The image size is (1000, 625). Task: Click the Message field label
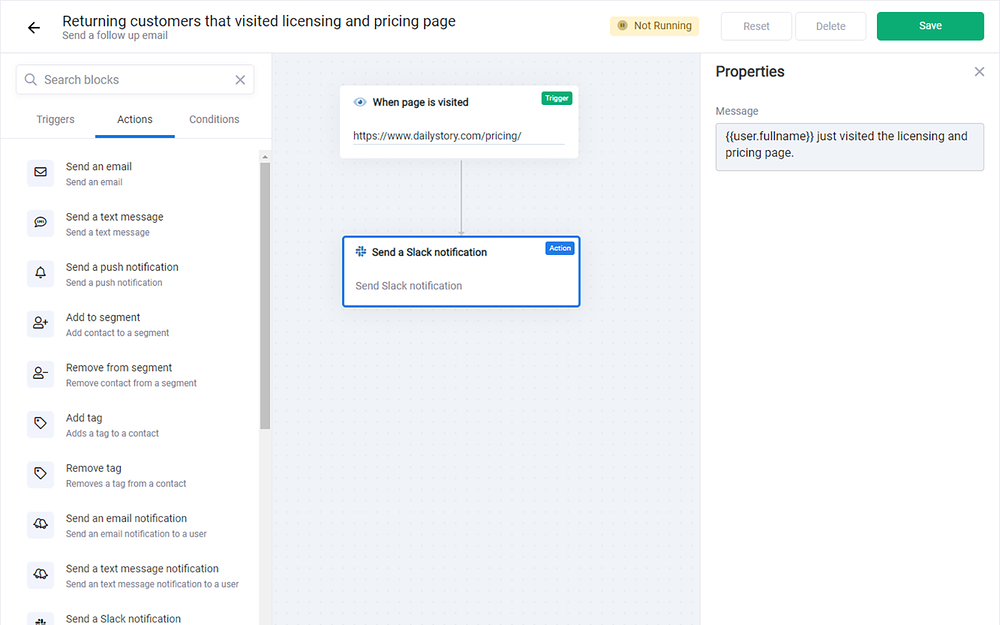[x=737, y=111]
